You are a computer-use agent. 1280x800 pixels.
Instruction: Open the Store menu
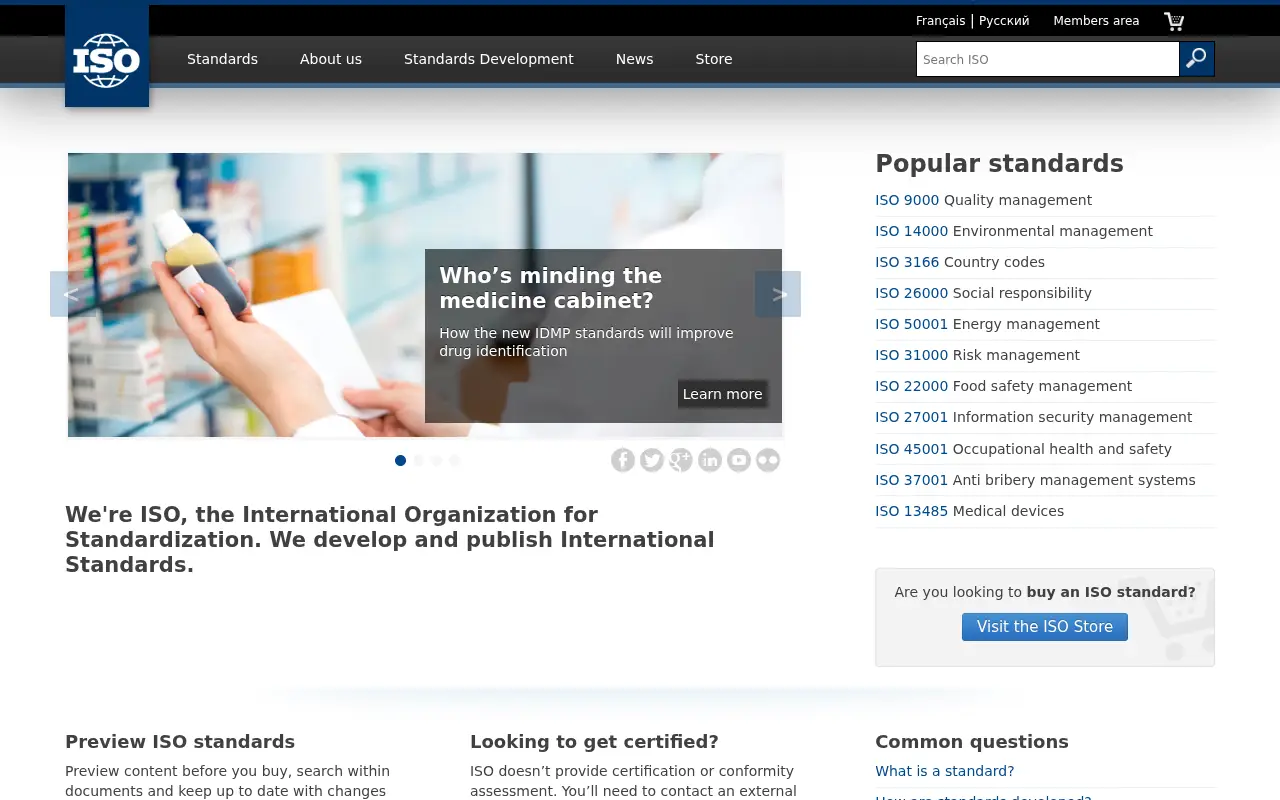pyautogui.click(x=714, y=59)
